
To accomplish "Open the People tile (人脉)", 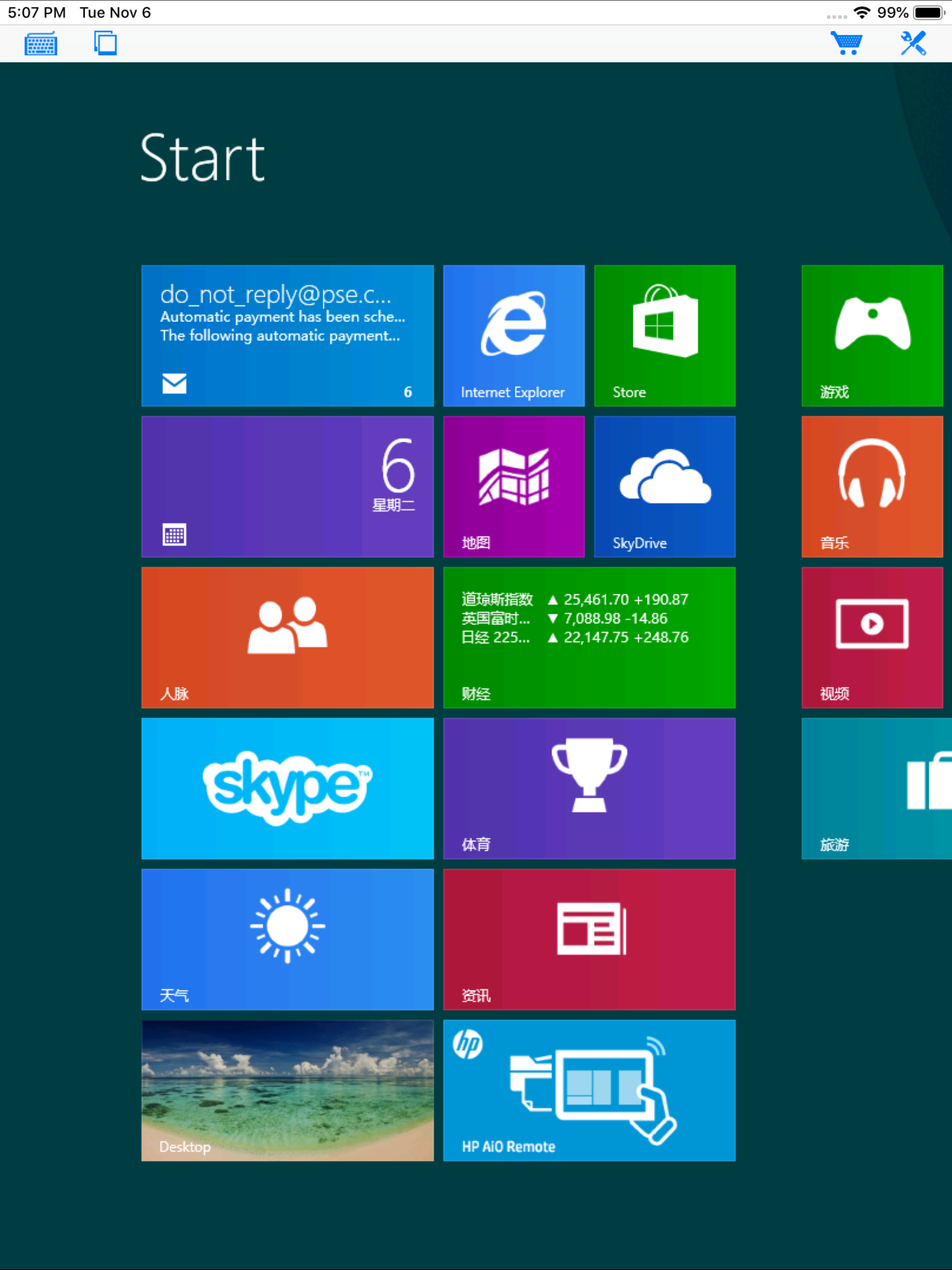I will pyautogui.click(x=287, y=637).
